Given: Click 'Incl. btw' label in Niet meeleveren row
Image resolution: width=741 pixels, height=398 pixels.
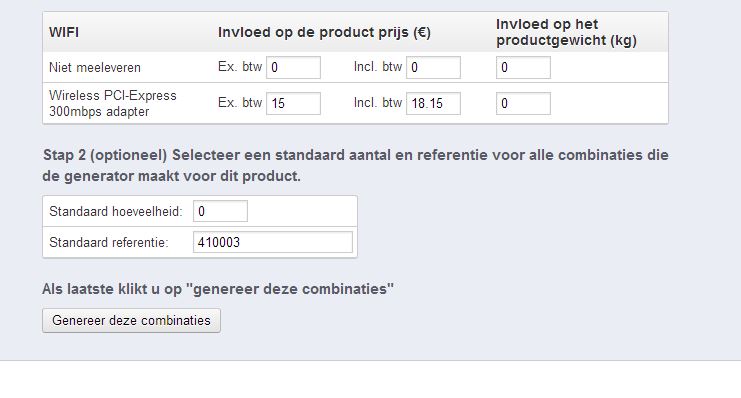Looking at the screenshot, I should 378,67.
